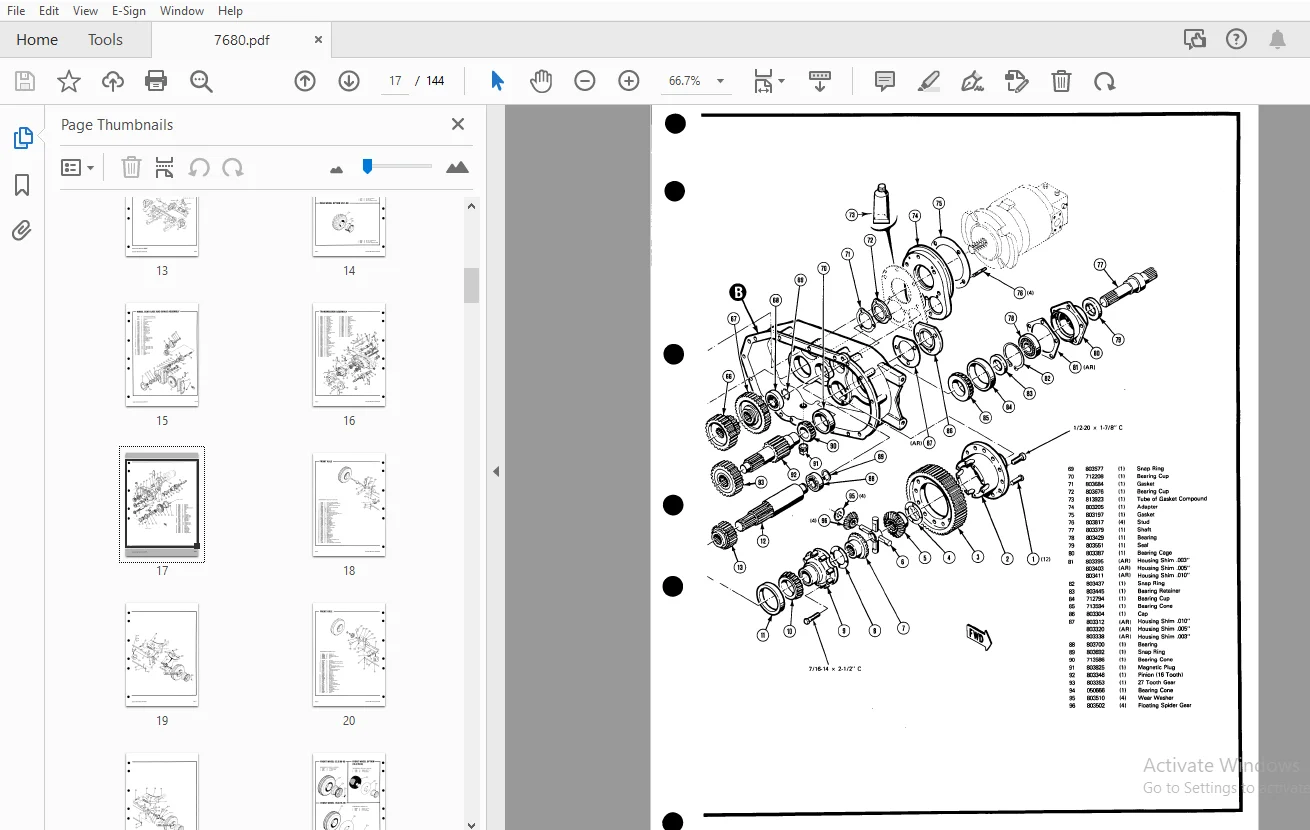Open the E-Sign menu
This screenshot has width=1310, height=830.
click(x=129, y=11)
